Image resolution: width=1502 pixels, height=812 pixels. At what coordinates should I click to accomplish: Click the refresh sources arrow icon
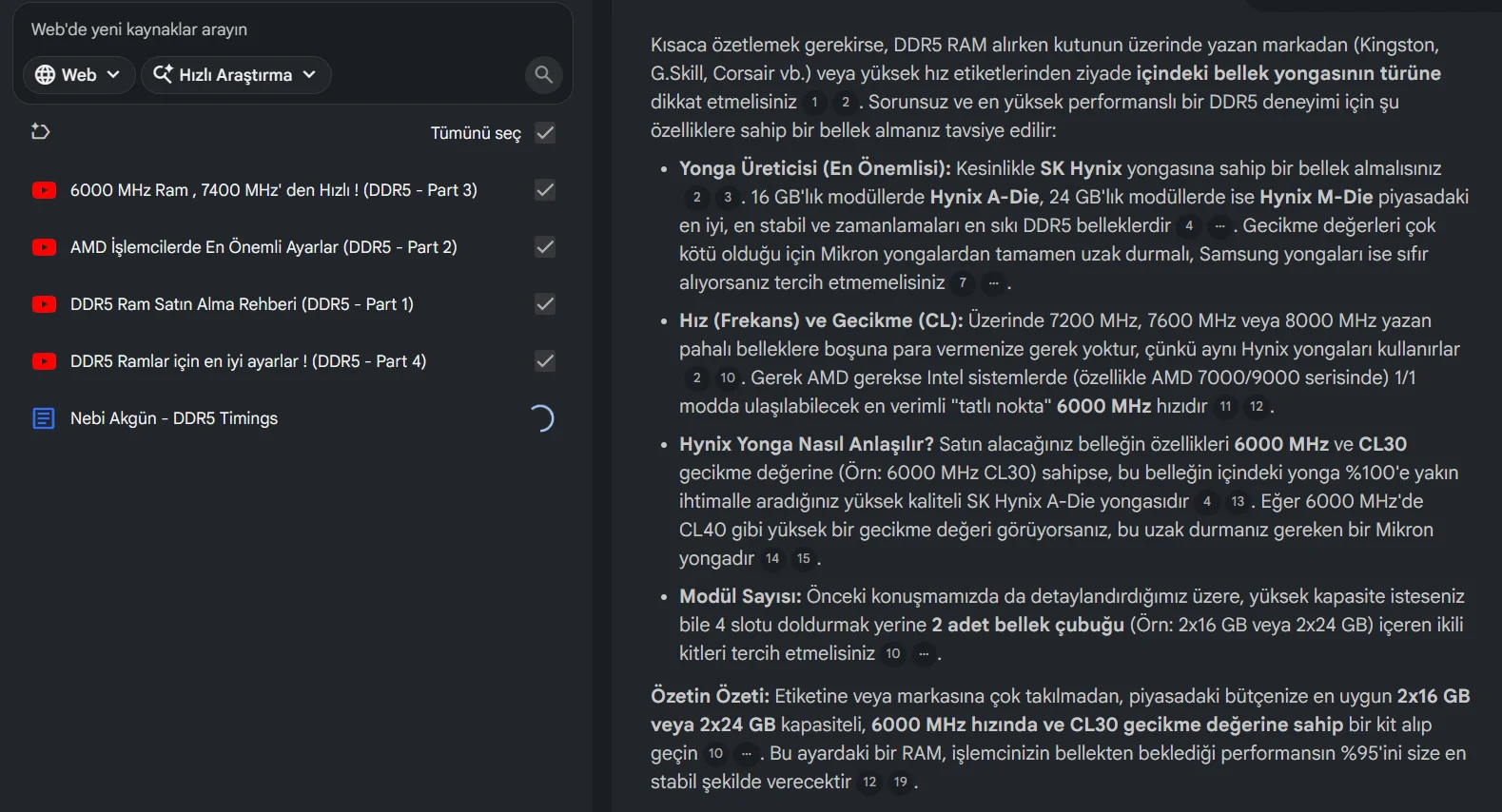click(40, 131)
